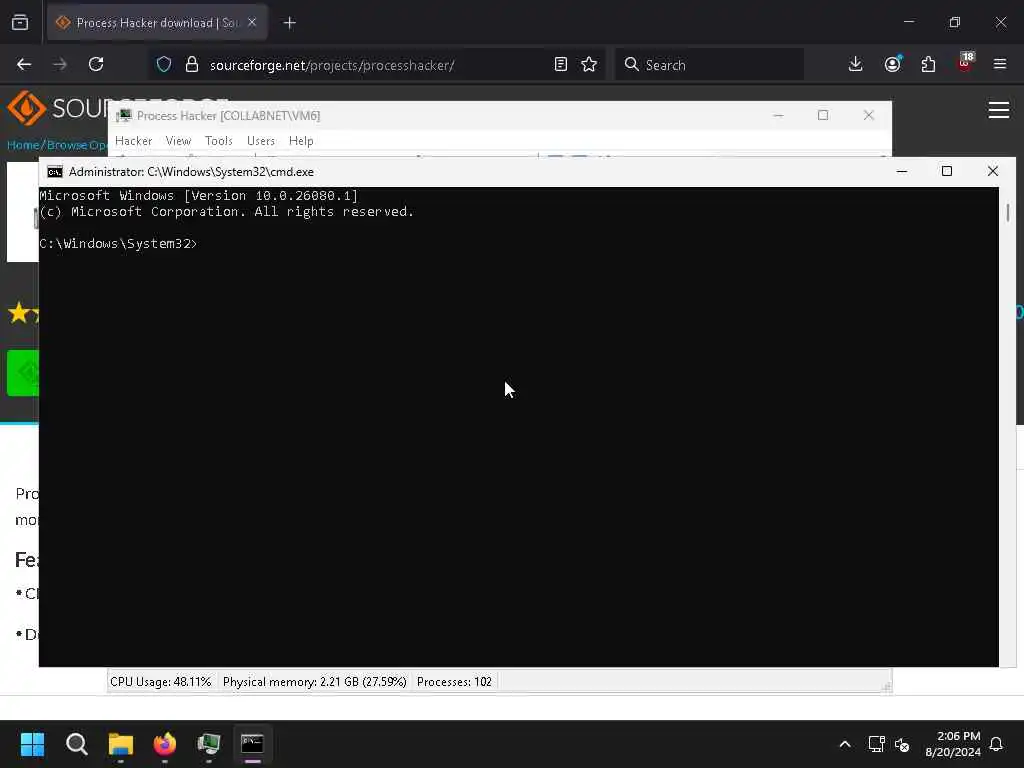
Task: Click the CPU Usage status bar entry
Action: click(x=161, y=682)
